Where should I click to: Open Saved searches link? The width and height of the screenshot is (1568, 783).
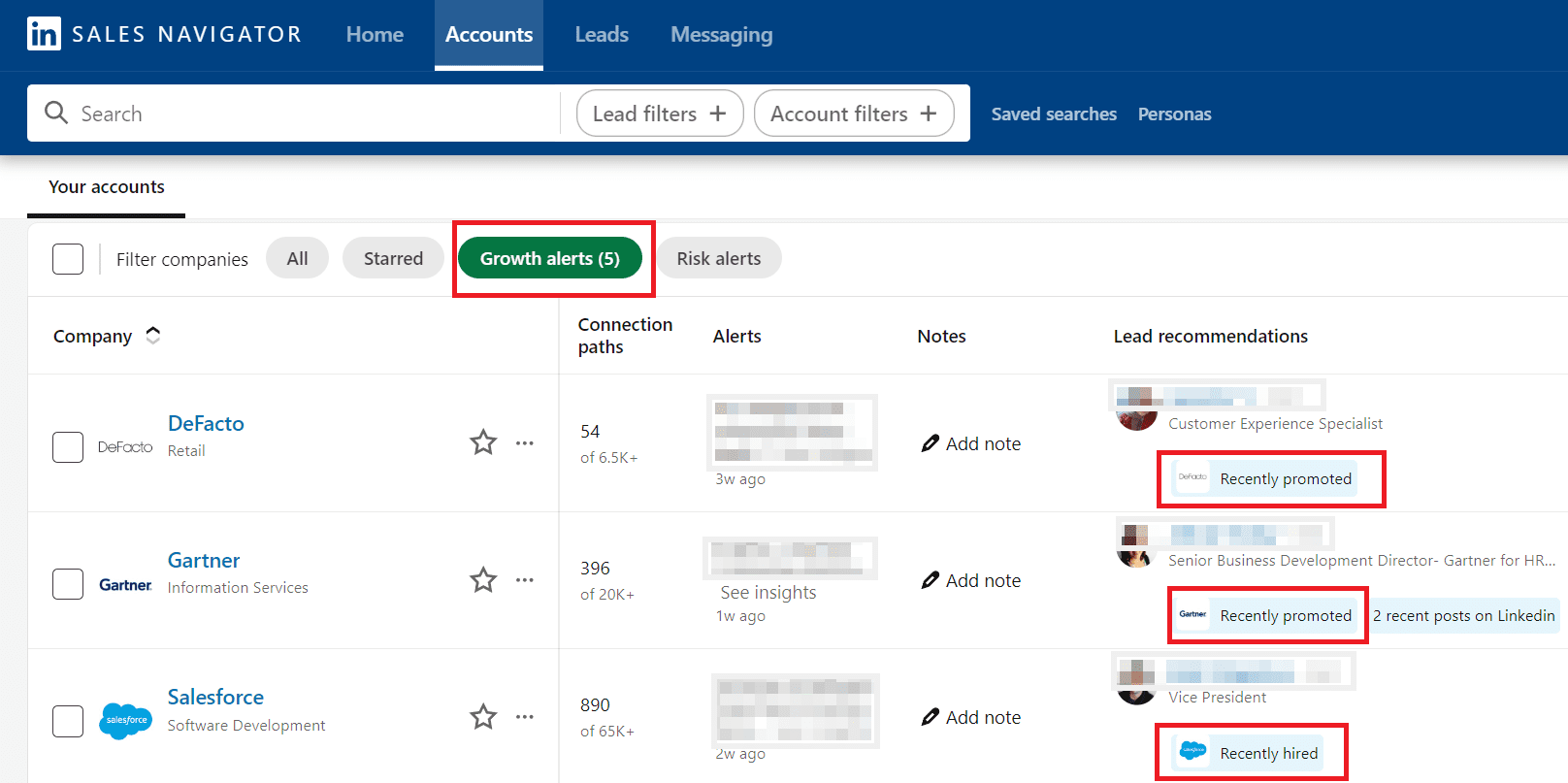tap(1054, 114)
